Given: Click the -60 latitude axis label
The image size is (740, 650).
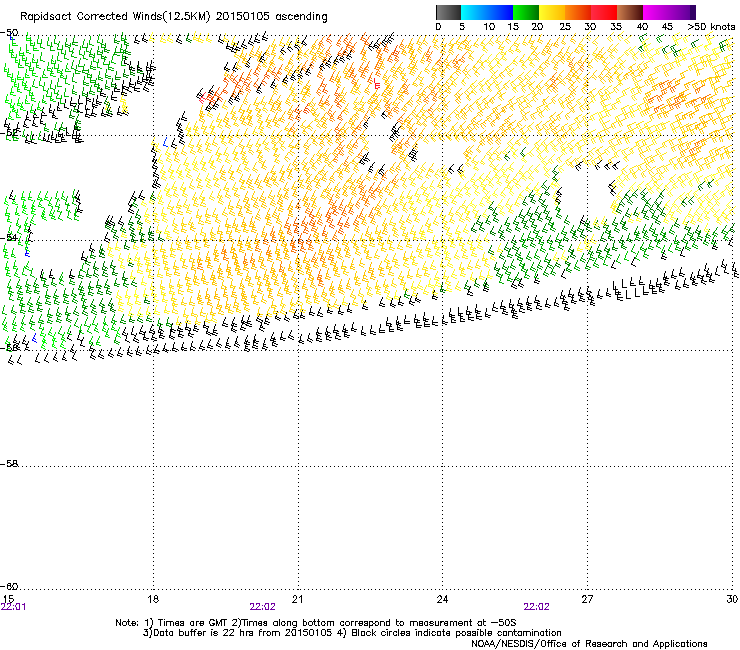Looking at the screenshot, I should point(9,587).
